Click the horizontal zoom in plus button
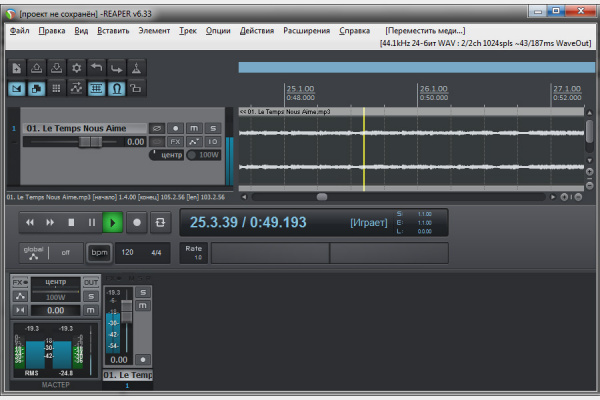The height and width of the screenshot is (400, 600). [x=564, y=197]
